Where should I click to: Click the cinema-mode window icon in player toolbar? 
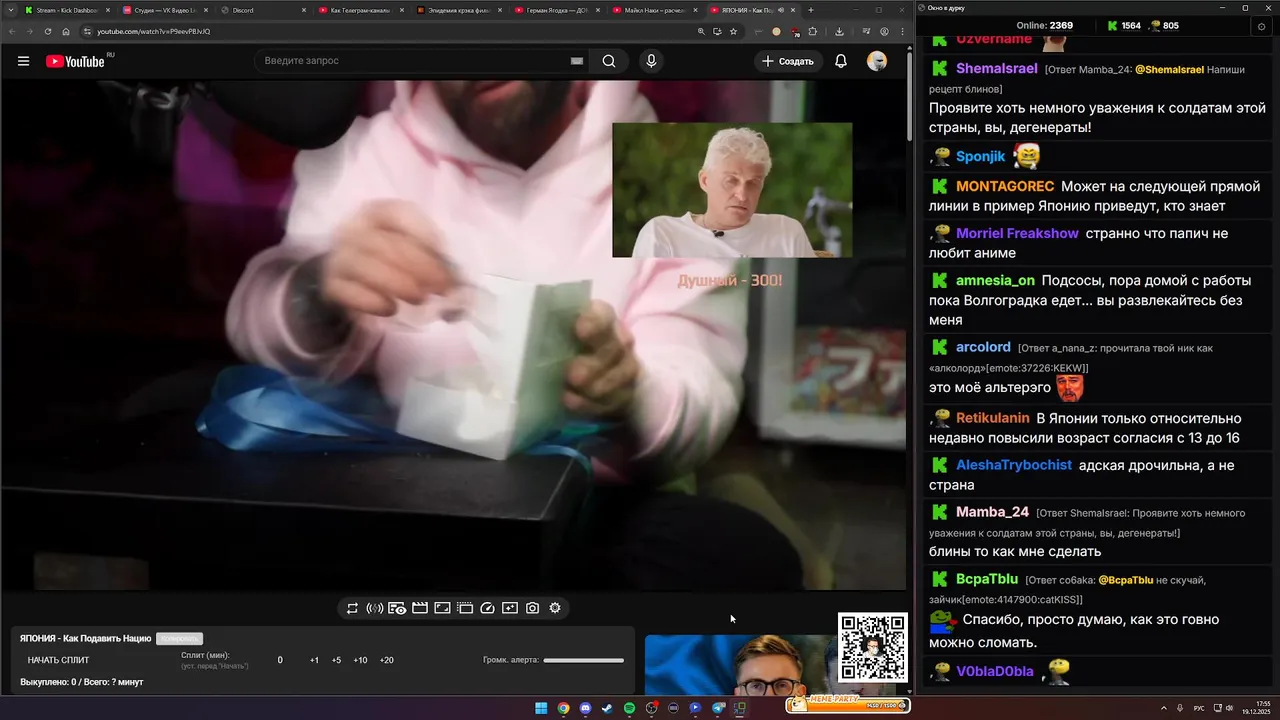465,608
